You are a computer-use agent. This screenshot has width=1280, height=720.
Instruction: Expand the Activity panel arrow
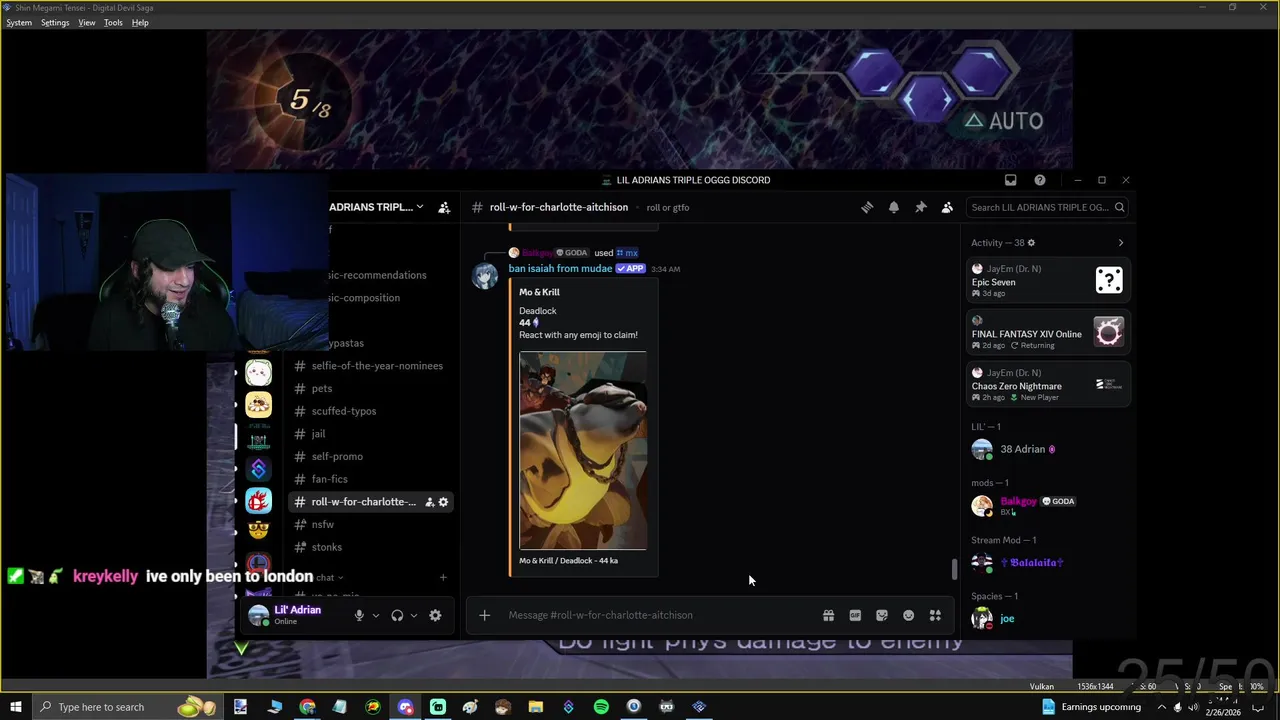(x=1120, y=243)
